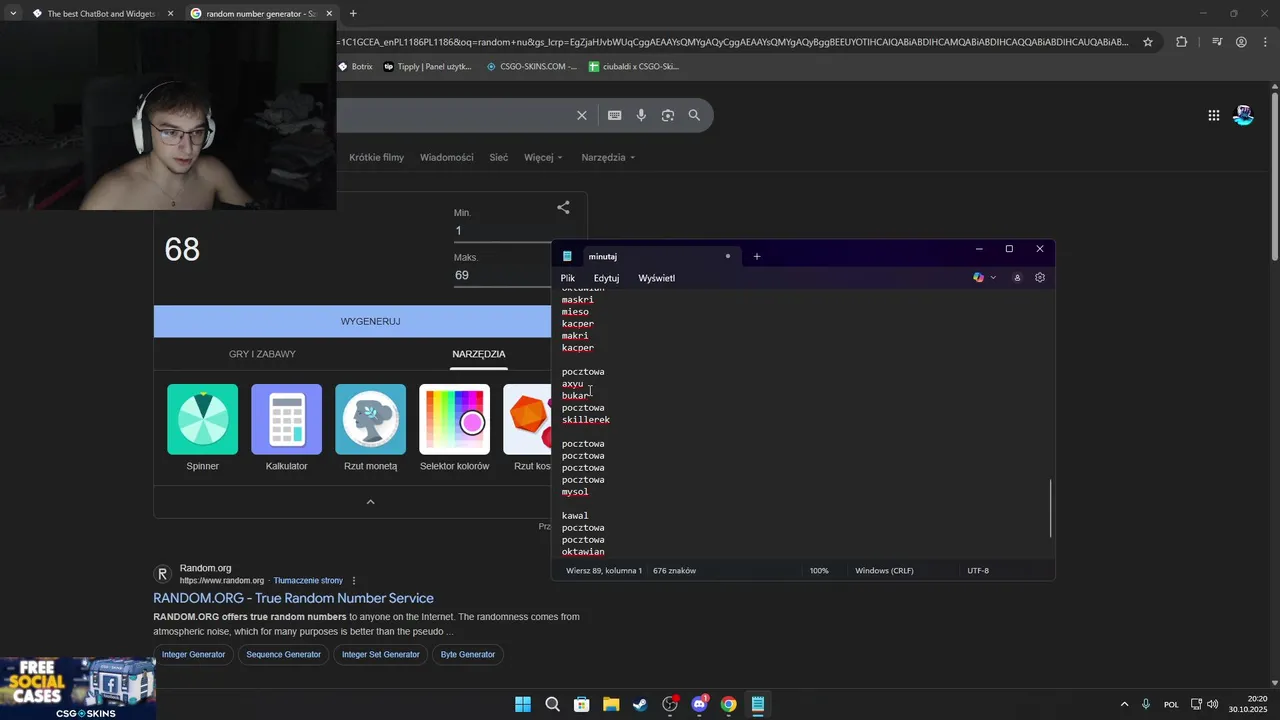Expand the Narzędzia search tools dropdown
This screenshot has width=1280, height=720.
608,157
